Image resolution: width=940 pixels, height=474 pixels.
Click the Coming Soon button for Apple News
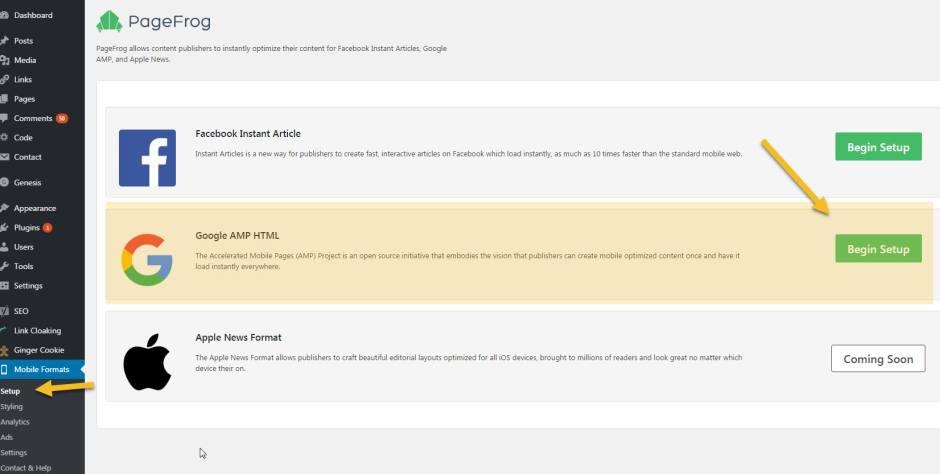click(x=878, y=359)
